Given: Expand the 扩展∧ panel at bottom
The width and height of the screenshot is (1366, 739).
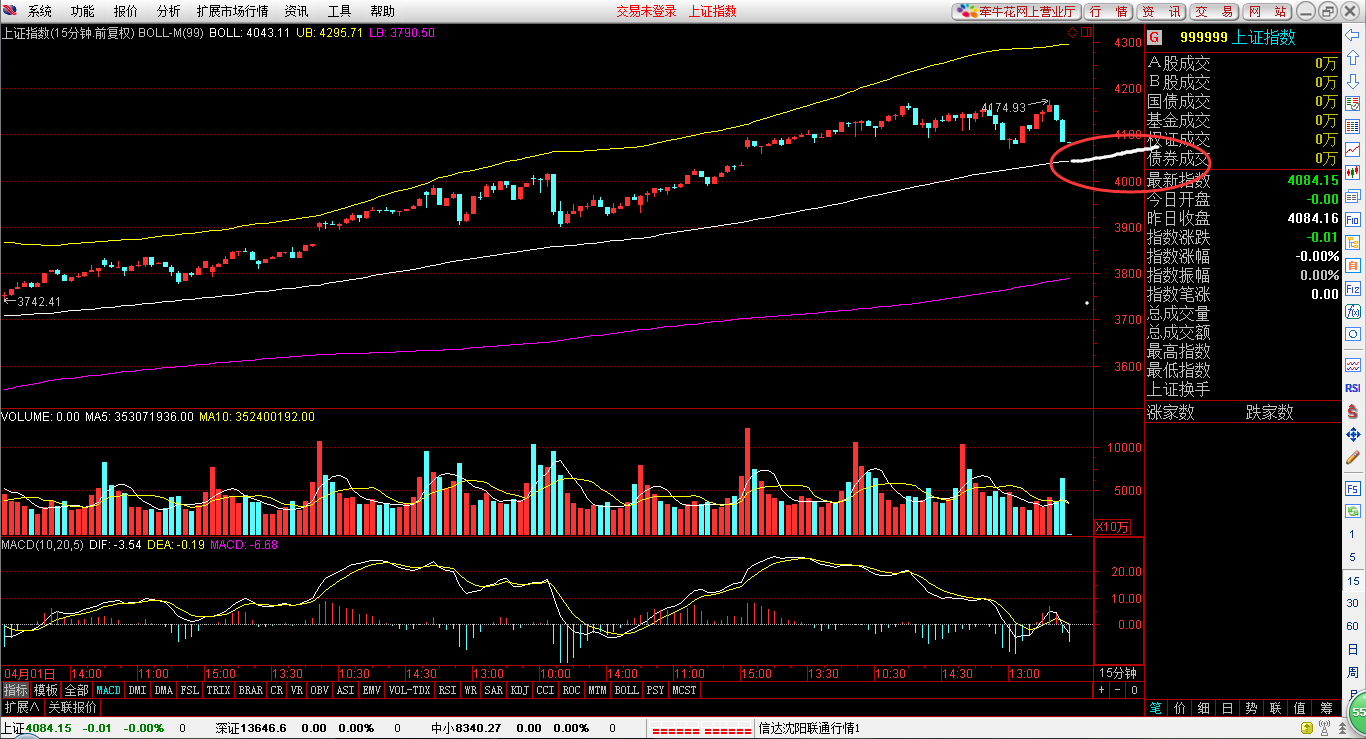Looking at the screenshot, I should coord(21,707).
